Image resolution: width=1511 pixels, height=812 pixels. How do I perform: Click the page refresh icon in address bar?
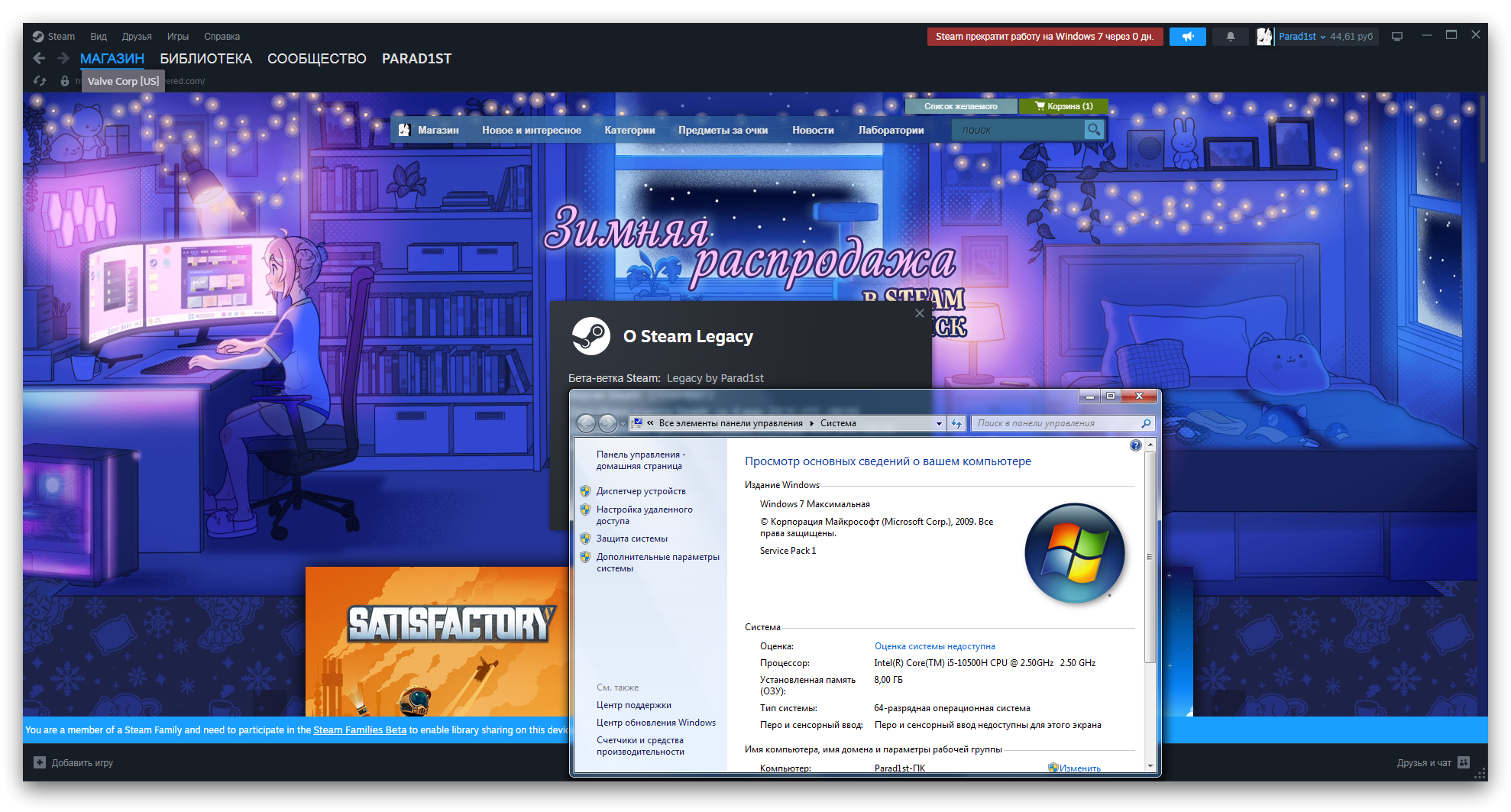(39, 79)
